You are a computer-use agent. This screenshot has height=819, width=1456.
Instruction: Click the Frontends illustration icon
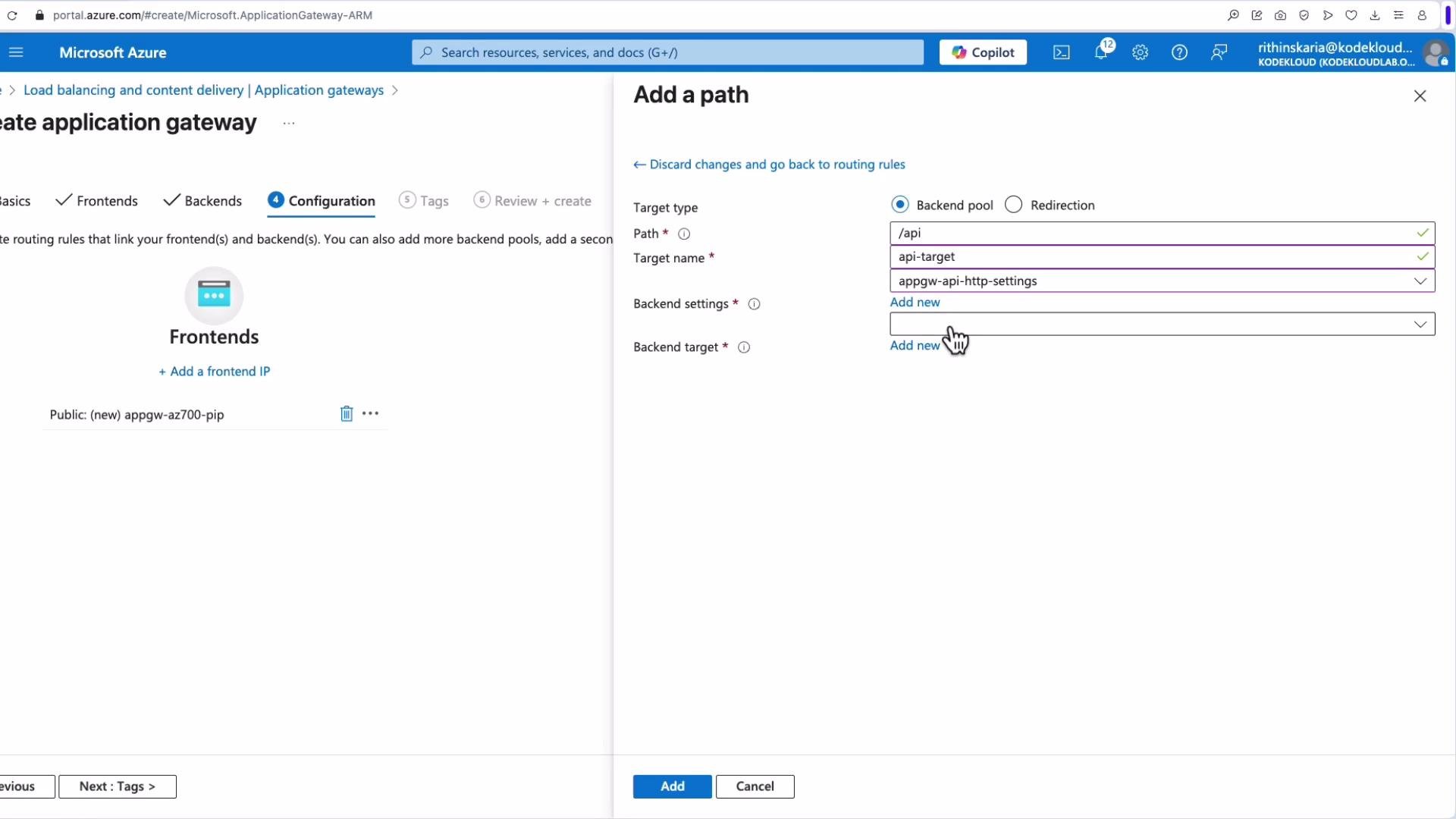click(214, 295)
